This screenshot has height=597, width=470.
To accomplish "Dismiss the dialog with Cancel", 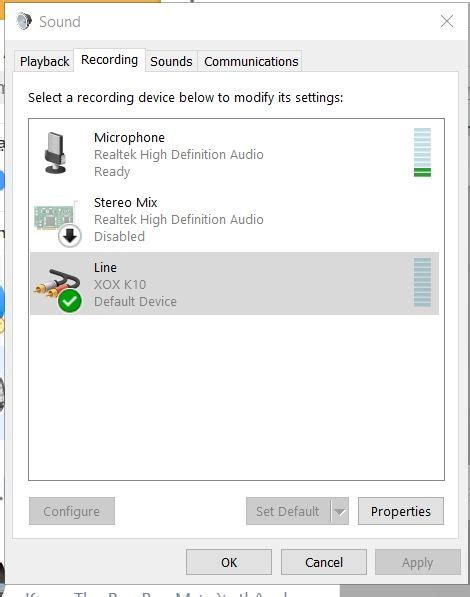I will [x=324, y=562].
